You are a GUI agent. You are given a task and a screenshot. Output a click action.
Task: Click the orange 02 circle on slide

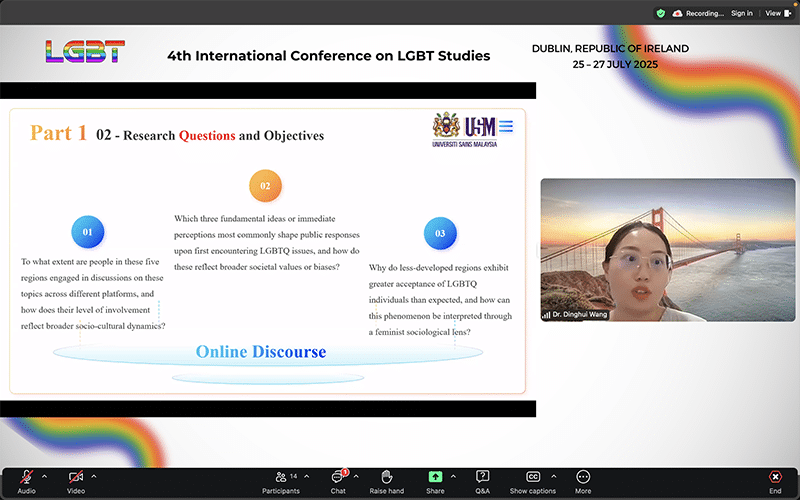265,186
